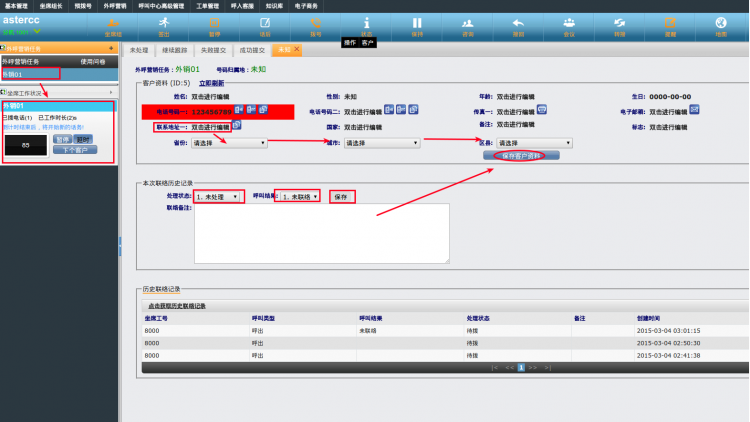The height and width of the screenshot is (422, 750).
Task: Open the 地图 (map) globe icon
Action: point(721,24)
